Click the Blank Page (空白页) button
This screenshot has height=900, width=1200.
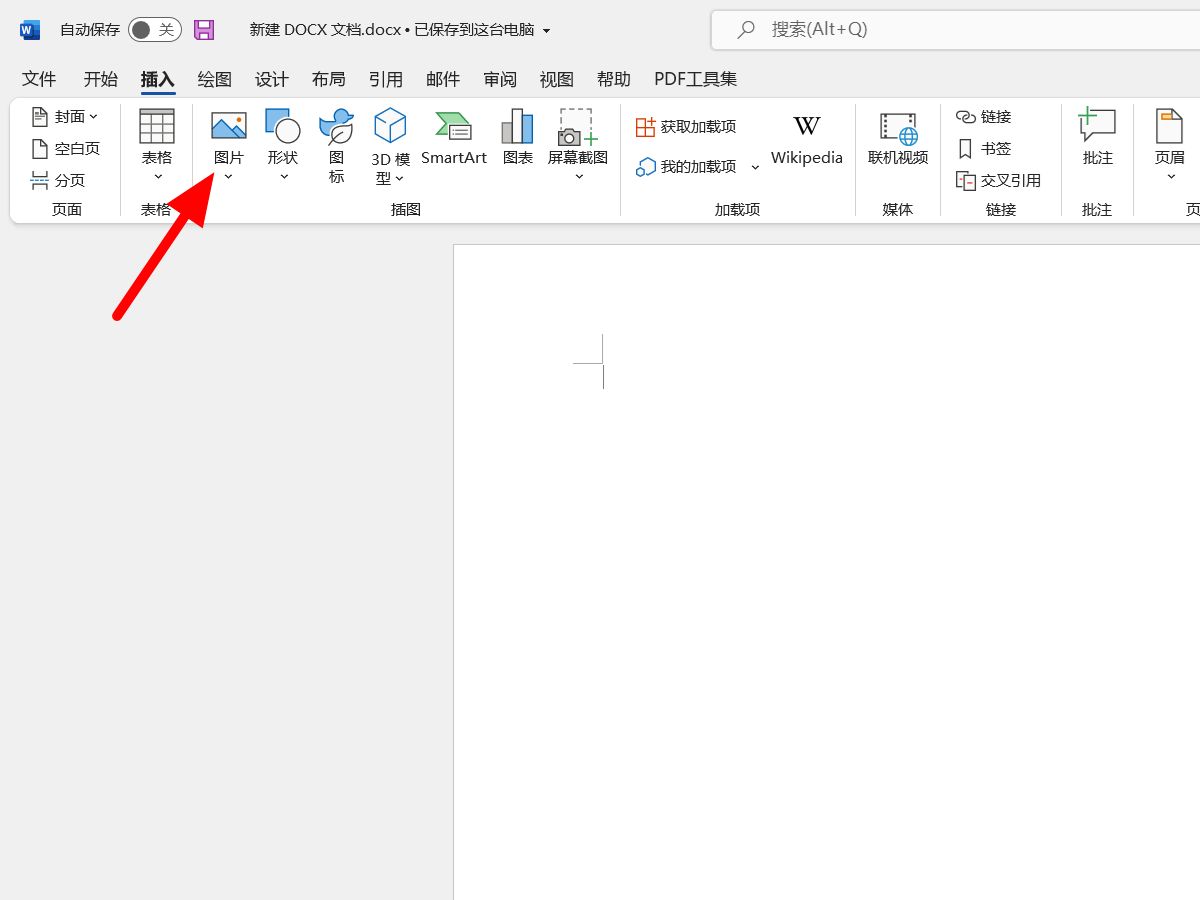pos(66,149)
